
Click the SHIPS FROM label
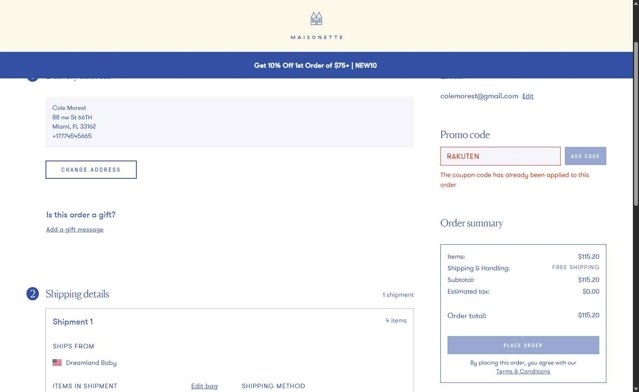coord(73,346)
